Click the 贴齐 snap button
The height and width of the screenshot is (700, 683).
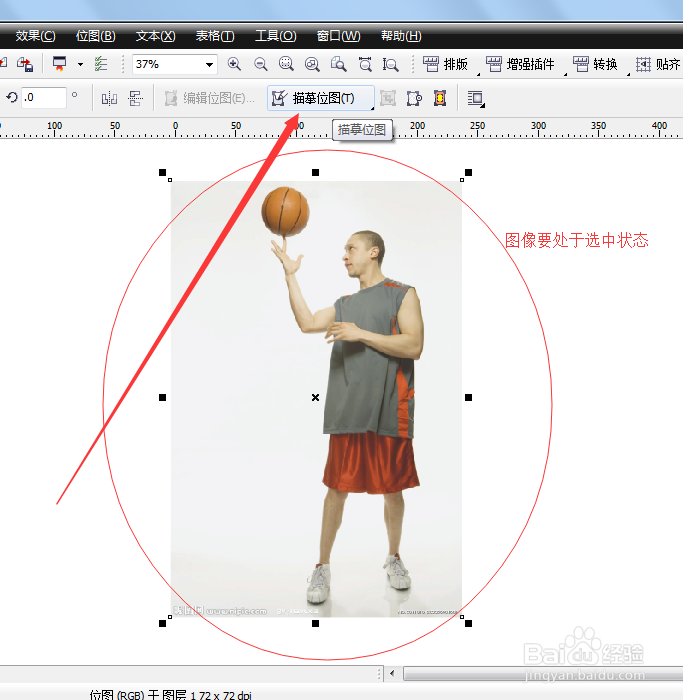pos(658,64)
